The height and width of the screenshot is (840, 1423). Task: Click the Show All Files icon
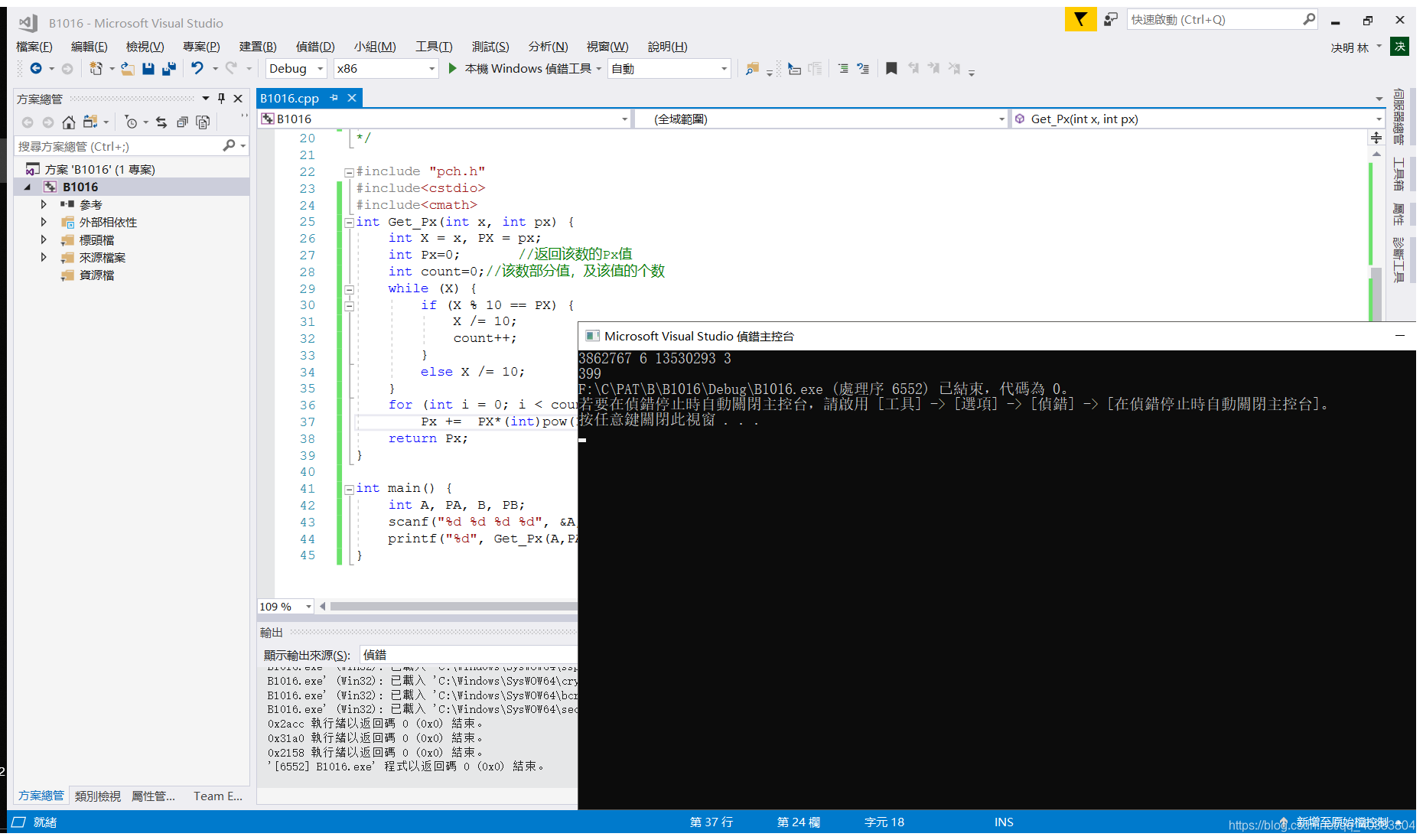coord(203,122)
